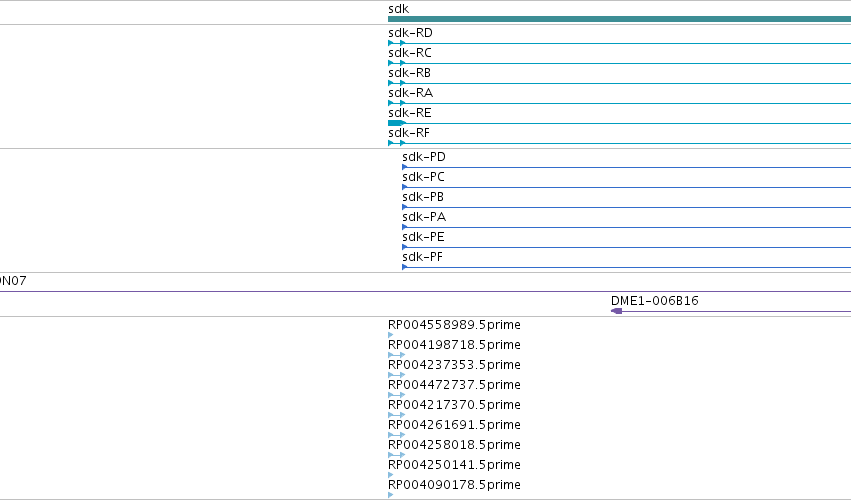Click the sdk-PF start arrow glyph
The width and height of the screenshot is (851, 500).
tap(404, 268)
